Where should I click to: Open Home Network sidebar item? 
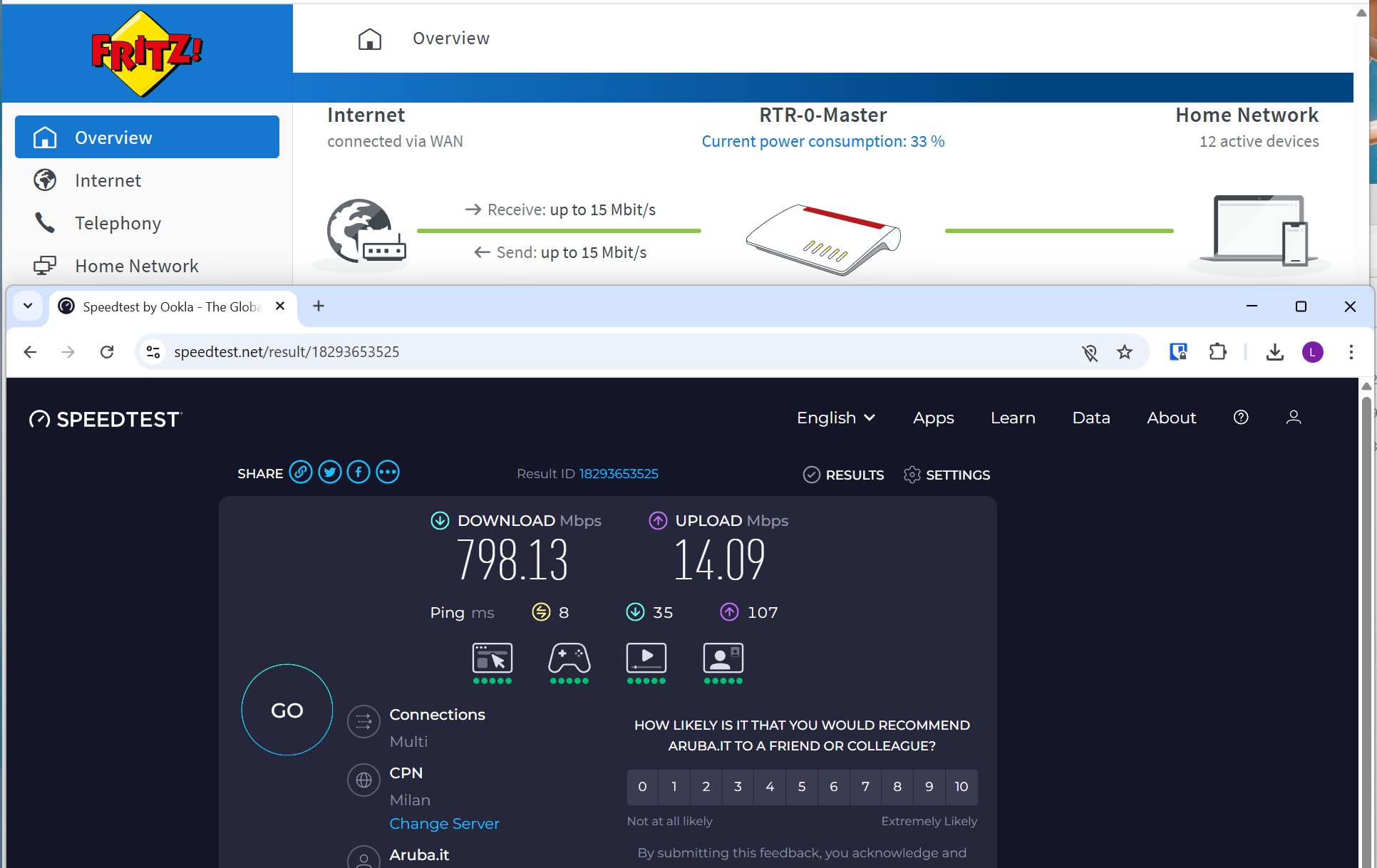(x=136, y=267)
